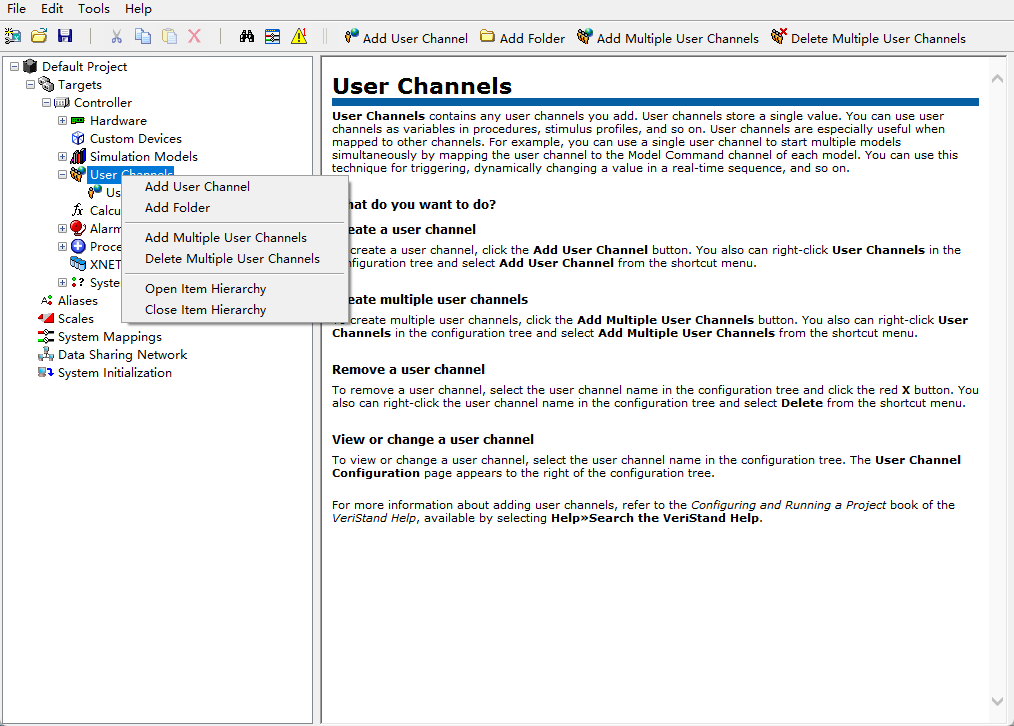Screen dimensions: 1014x726
Task: Click the Cut scissors icon
Action: pyautogui.click(x=116, y=36)
